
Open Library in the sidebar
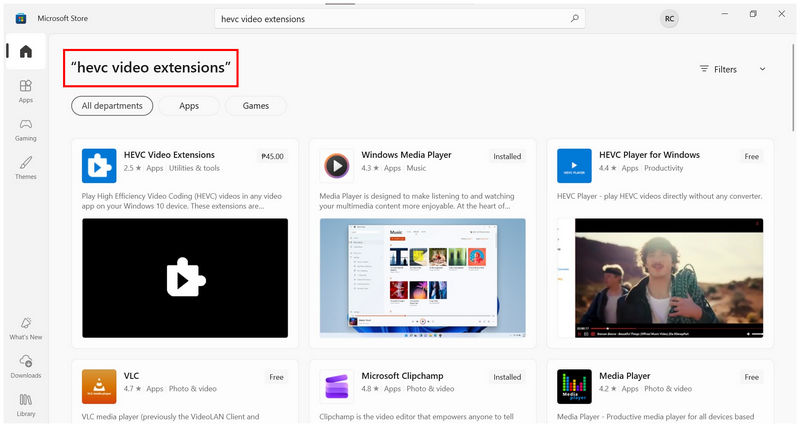(26, 405)
